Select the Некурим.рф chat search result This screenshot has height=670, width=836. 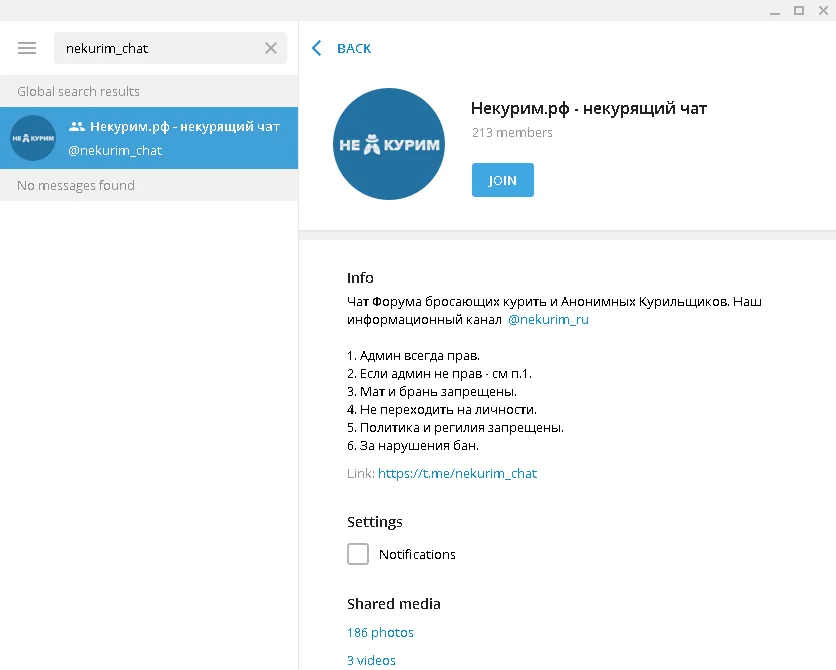[149, 138]
